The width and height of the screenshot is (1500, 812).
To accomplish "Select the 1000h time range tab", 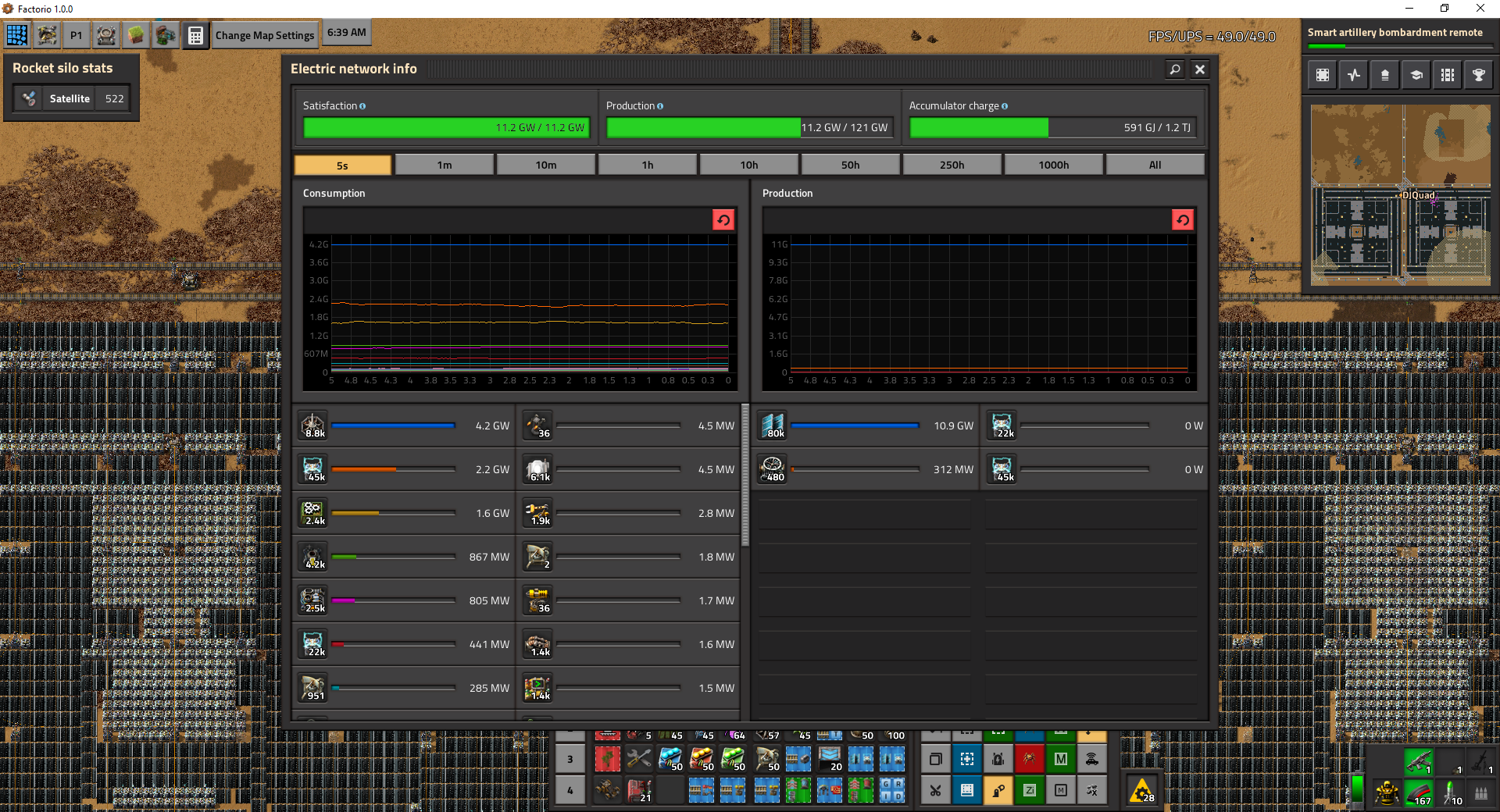I will pos(1054,165).
